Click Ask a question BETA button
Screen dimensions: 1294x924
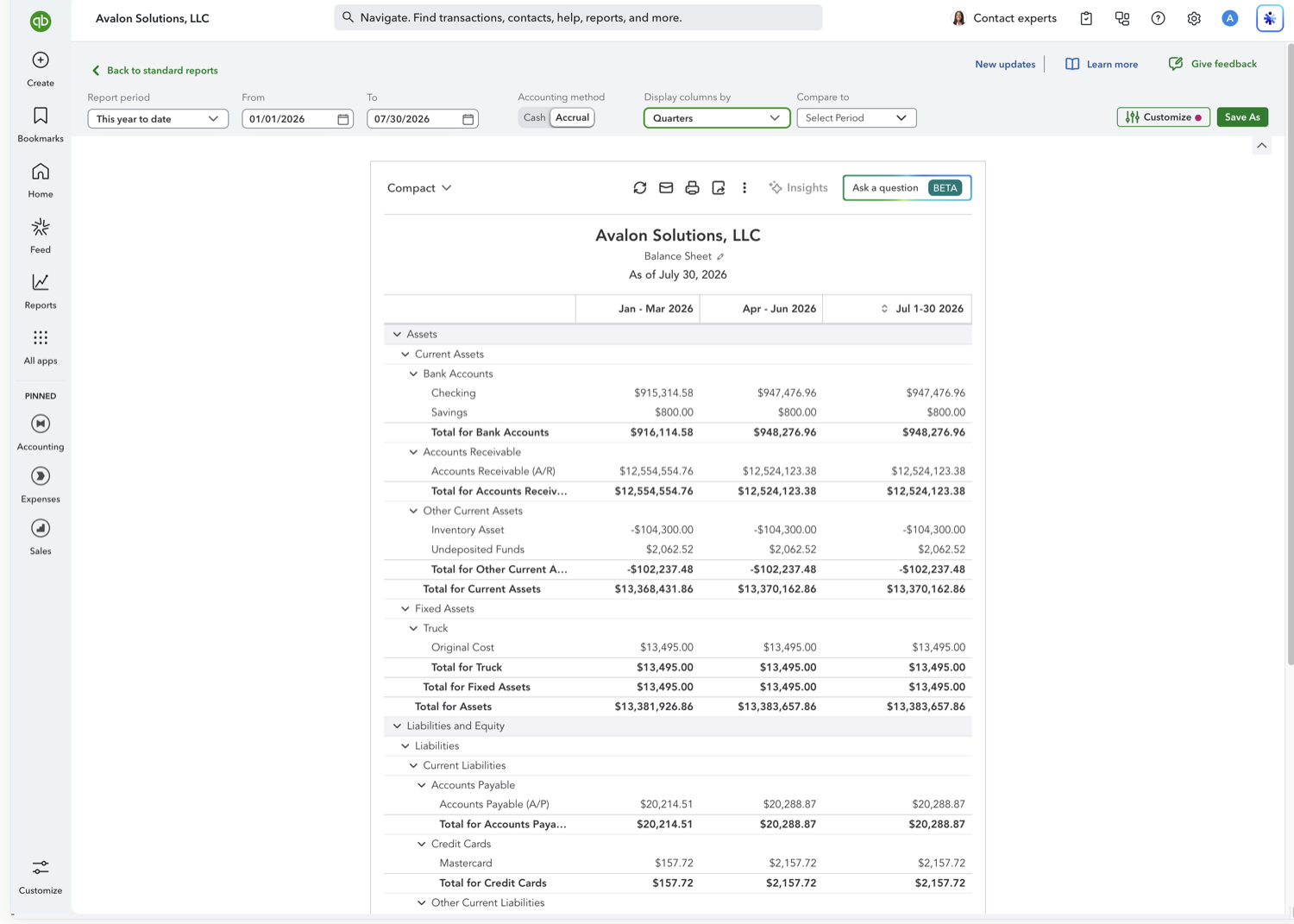(907, 188)
